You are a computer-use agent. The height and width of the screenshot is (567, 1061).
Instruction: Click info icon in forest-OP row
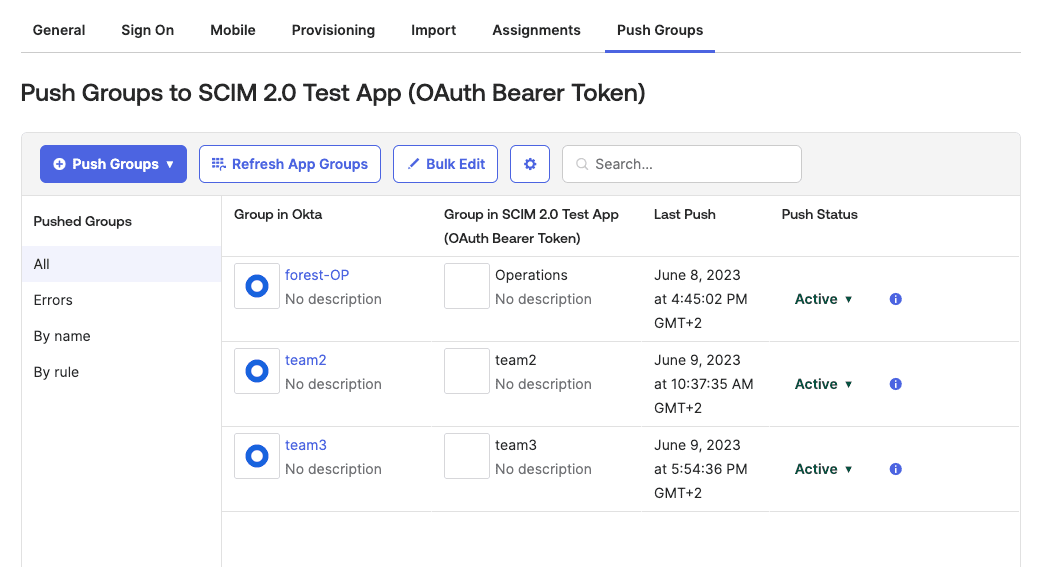pos(896,299)
